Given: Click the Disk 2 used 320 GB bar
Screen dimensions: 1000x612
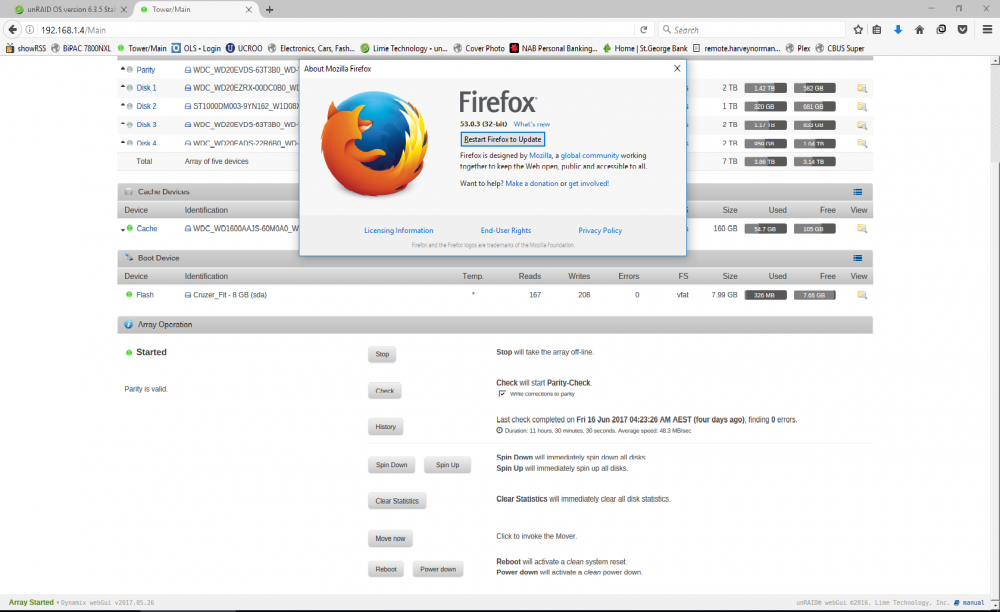Looking at the screenshot, I should coord(765,106).
